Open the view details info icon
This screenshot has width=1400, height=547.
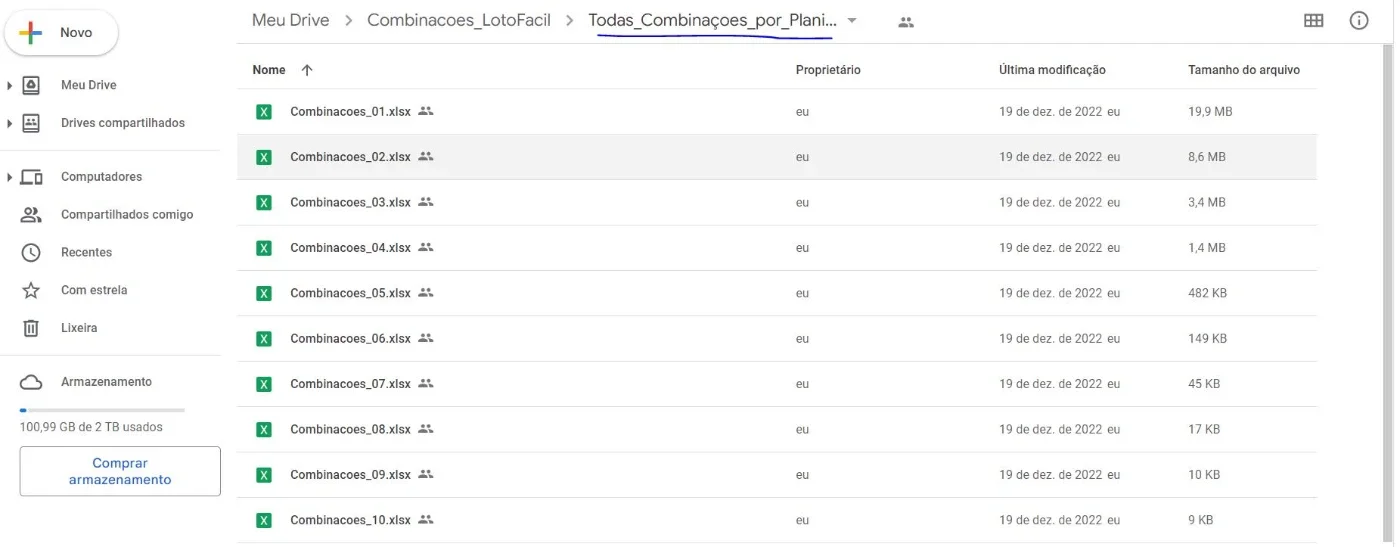pyautogui.click(x=1359, y=21)
